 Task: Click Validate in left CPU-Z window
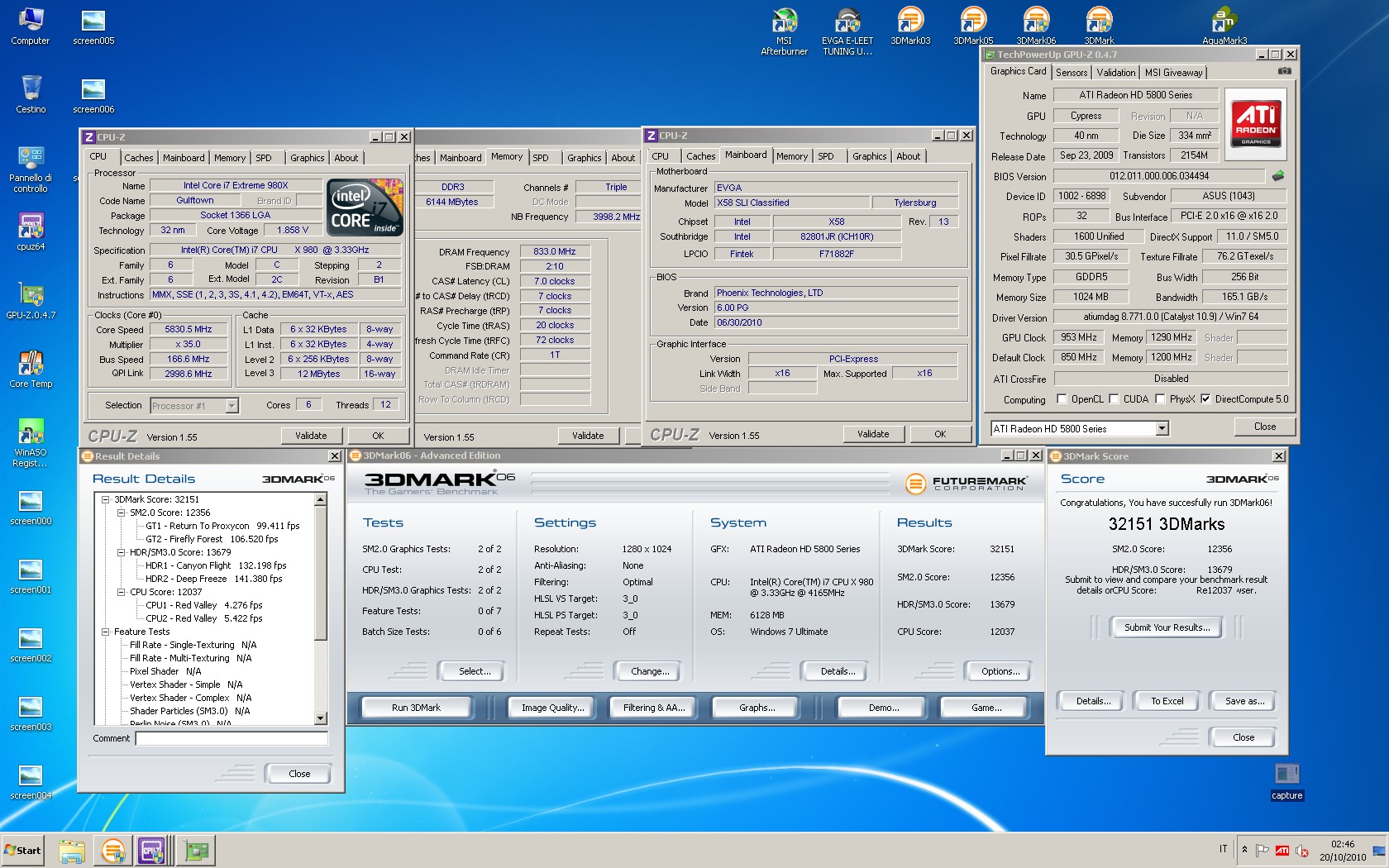tap(311, 436)
